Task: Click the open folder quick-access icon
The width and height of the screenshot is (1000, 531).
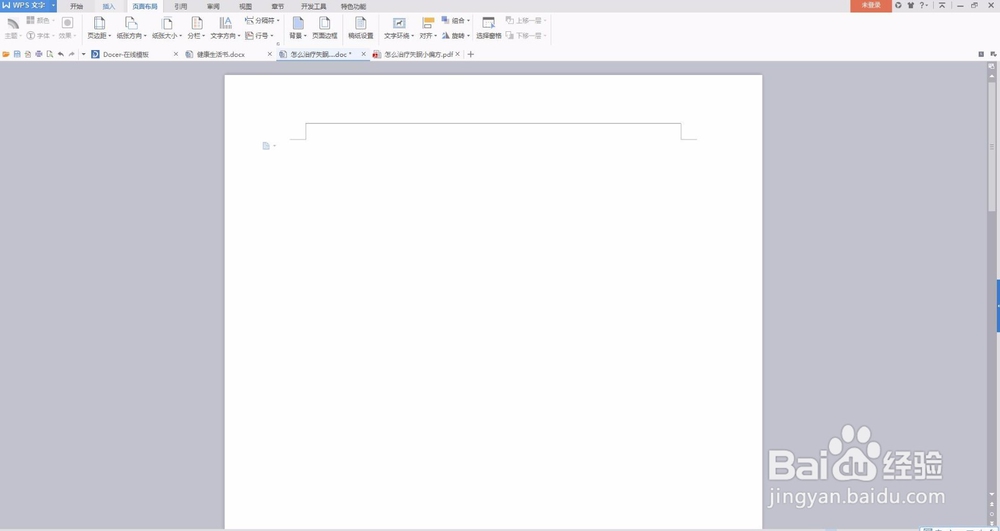Action: tap(6, 54)
